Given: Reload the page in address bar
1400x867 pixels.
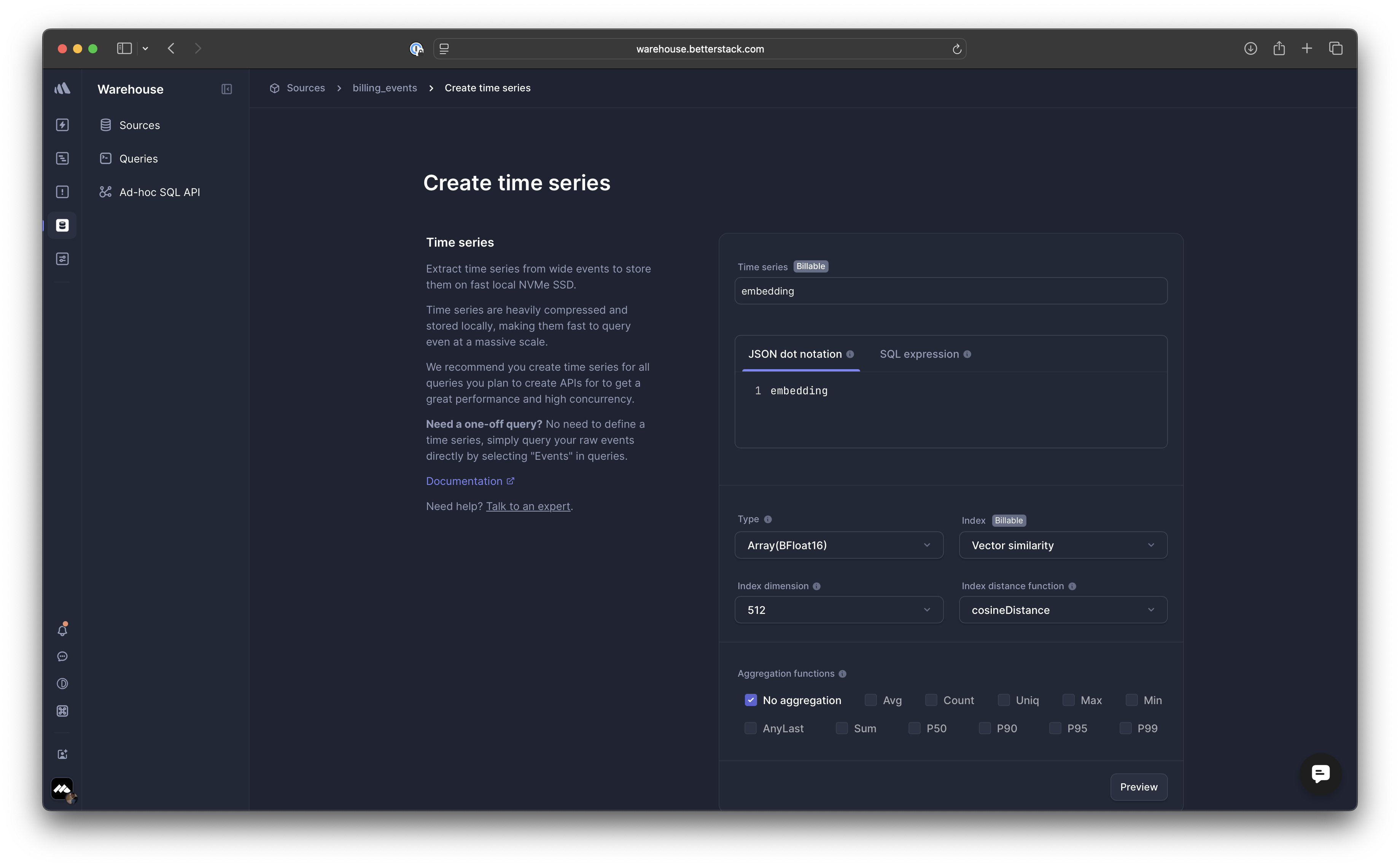Looking at the screenshot, I should pos(956,49).
